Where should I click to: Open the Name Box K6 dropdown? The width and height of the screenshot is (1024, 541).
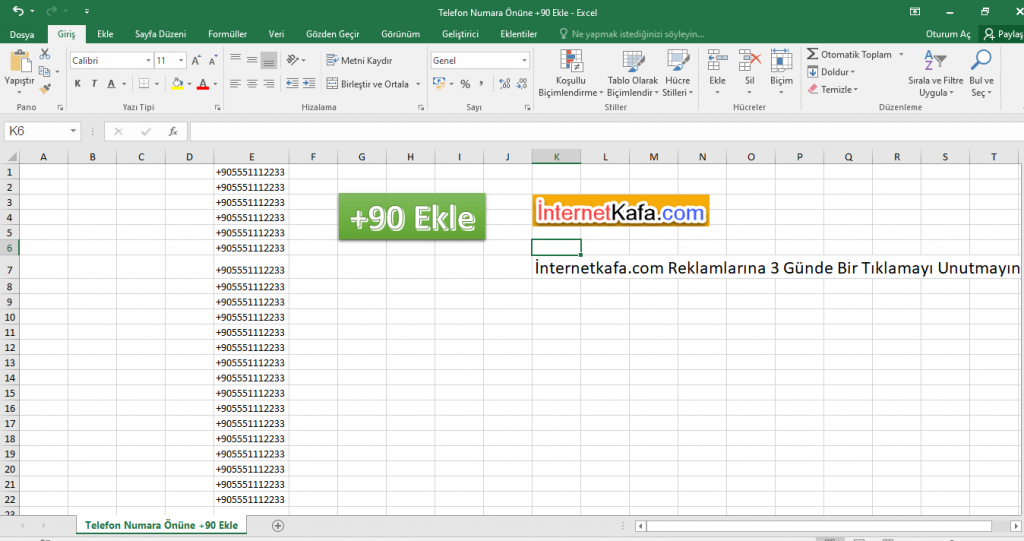pyautogui.click(x=73, y=131)
